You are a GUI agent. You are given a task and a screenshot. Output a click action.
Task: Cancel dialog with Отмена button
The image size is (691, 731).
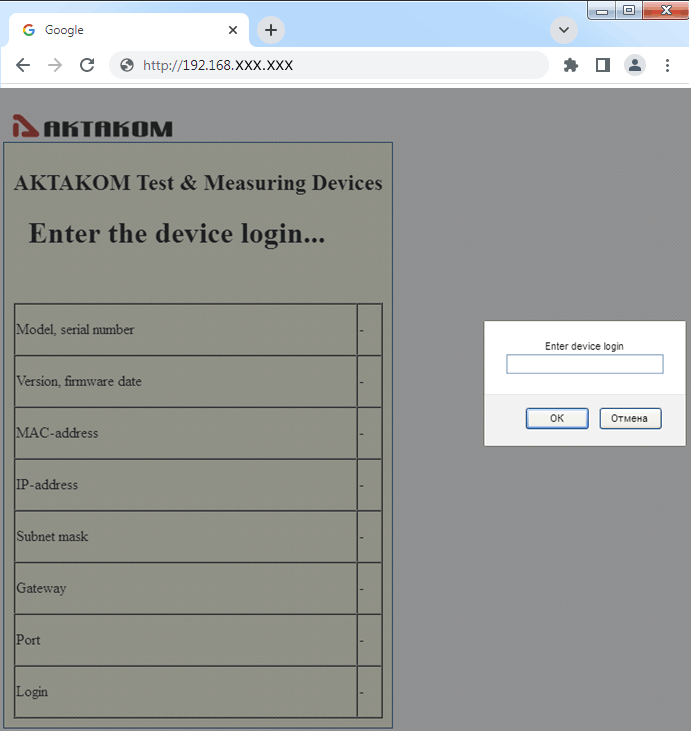pyautogui.click(x=630, y=418)
